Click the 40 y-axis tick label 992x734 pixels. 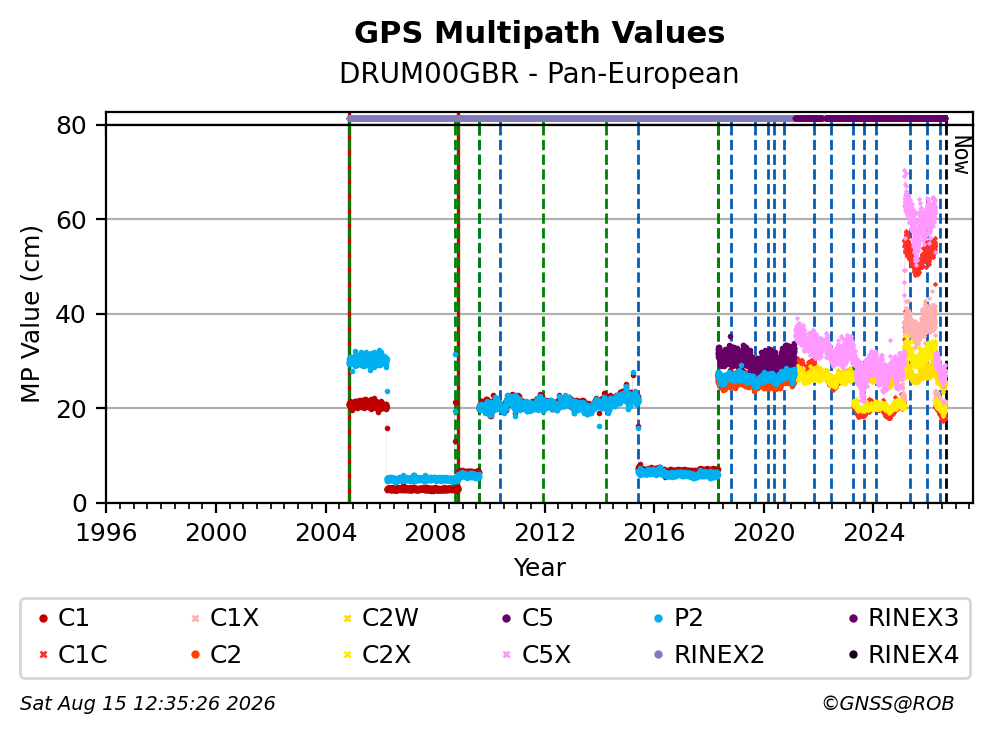71,314
